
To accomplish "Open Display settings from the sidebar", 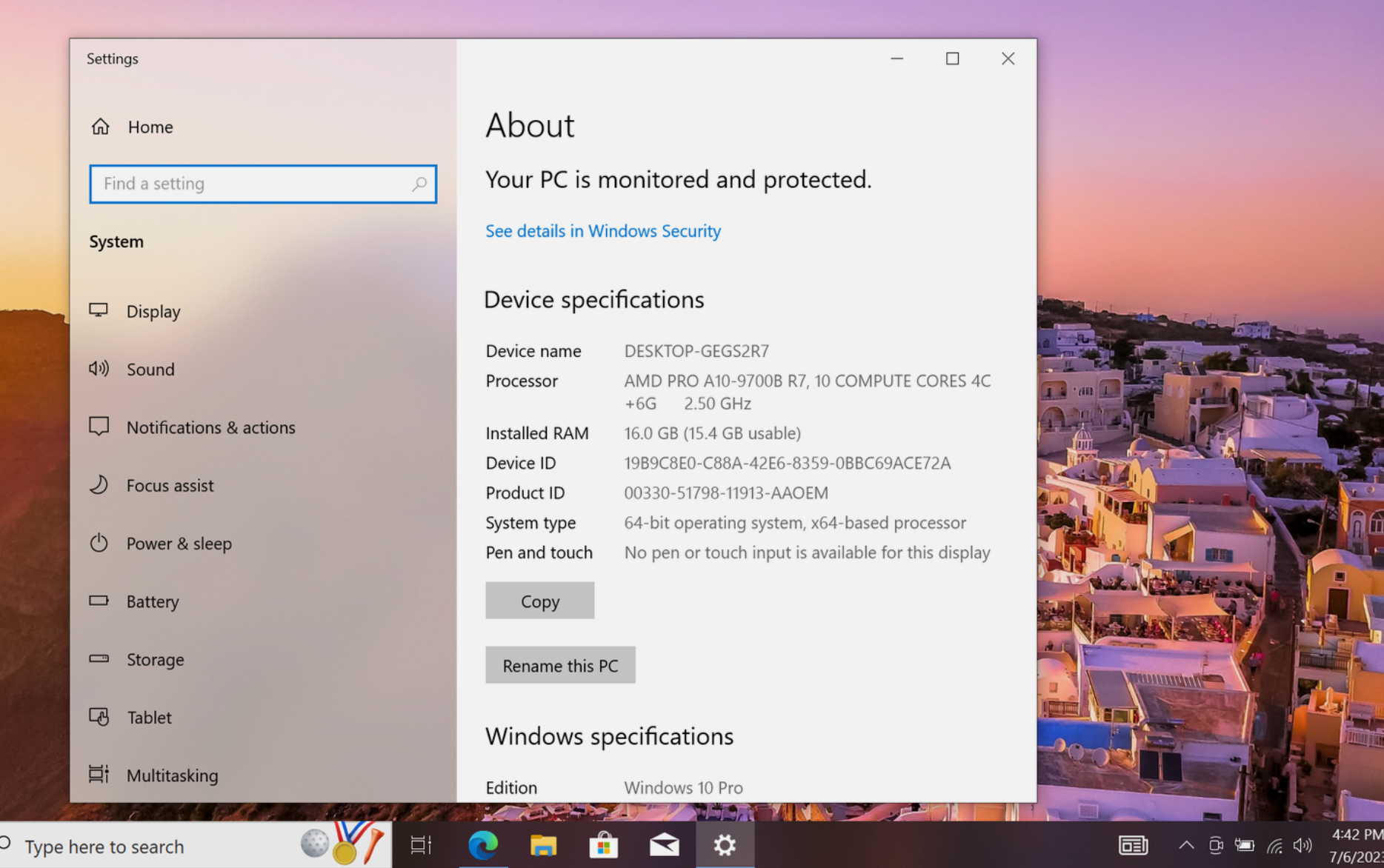I will click(x=153, y=311).
